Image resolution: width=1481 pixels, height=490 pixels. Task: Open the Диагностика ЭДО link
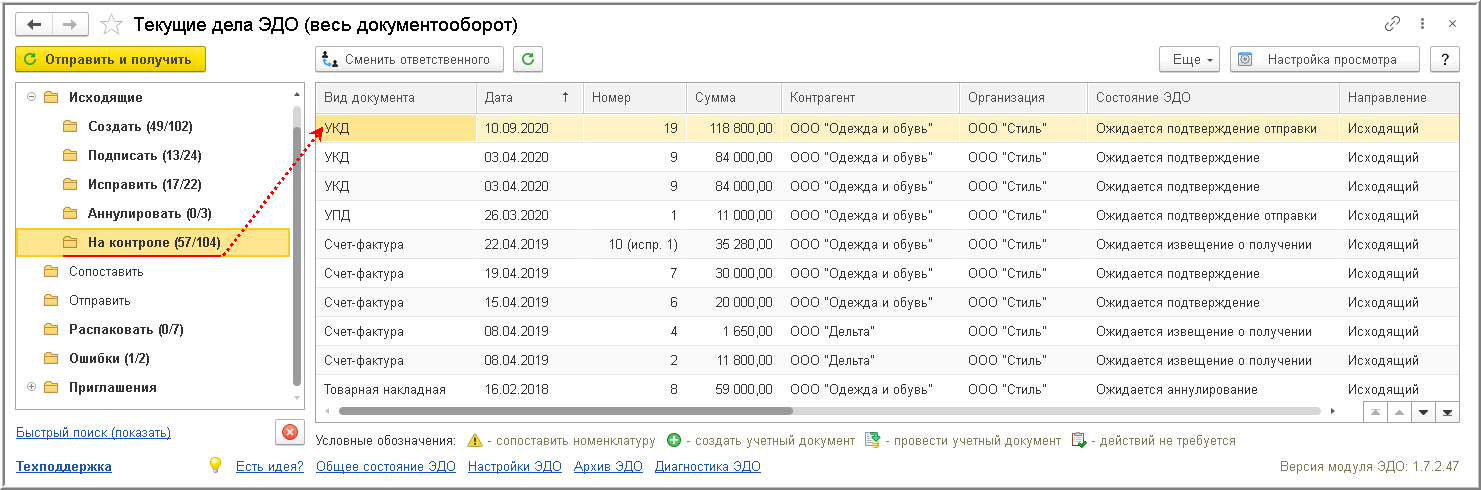point(707,466)
